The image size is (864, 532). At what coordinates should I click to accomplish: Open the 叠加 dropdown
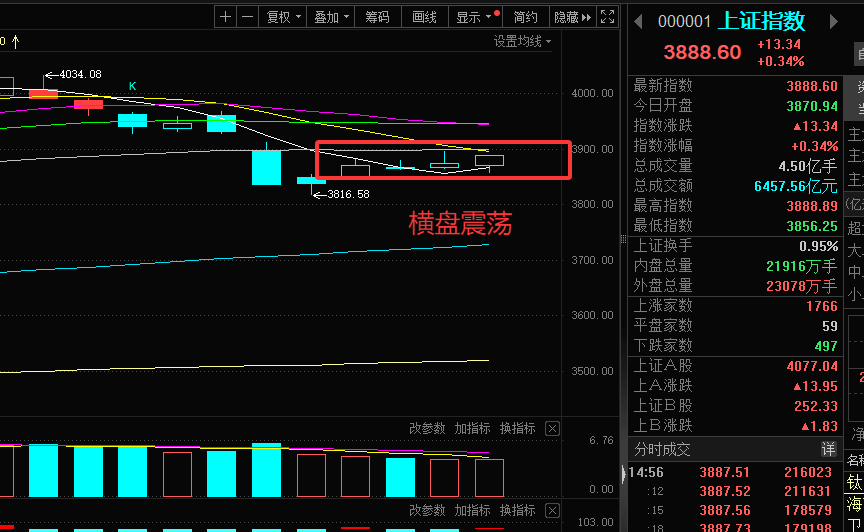click(331, 17)
